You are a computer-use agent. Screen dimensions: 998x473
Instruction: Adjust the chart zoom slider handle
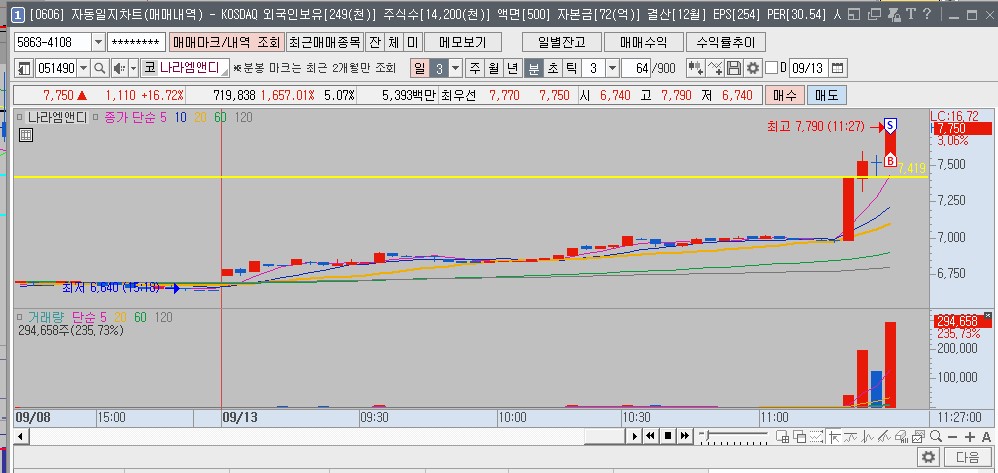coord(706,435)
